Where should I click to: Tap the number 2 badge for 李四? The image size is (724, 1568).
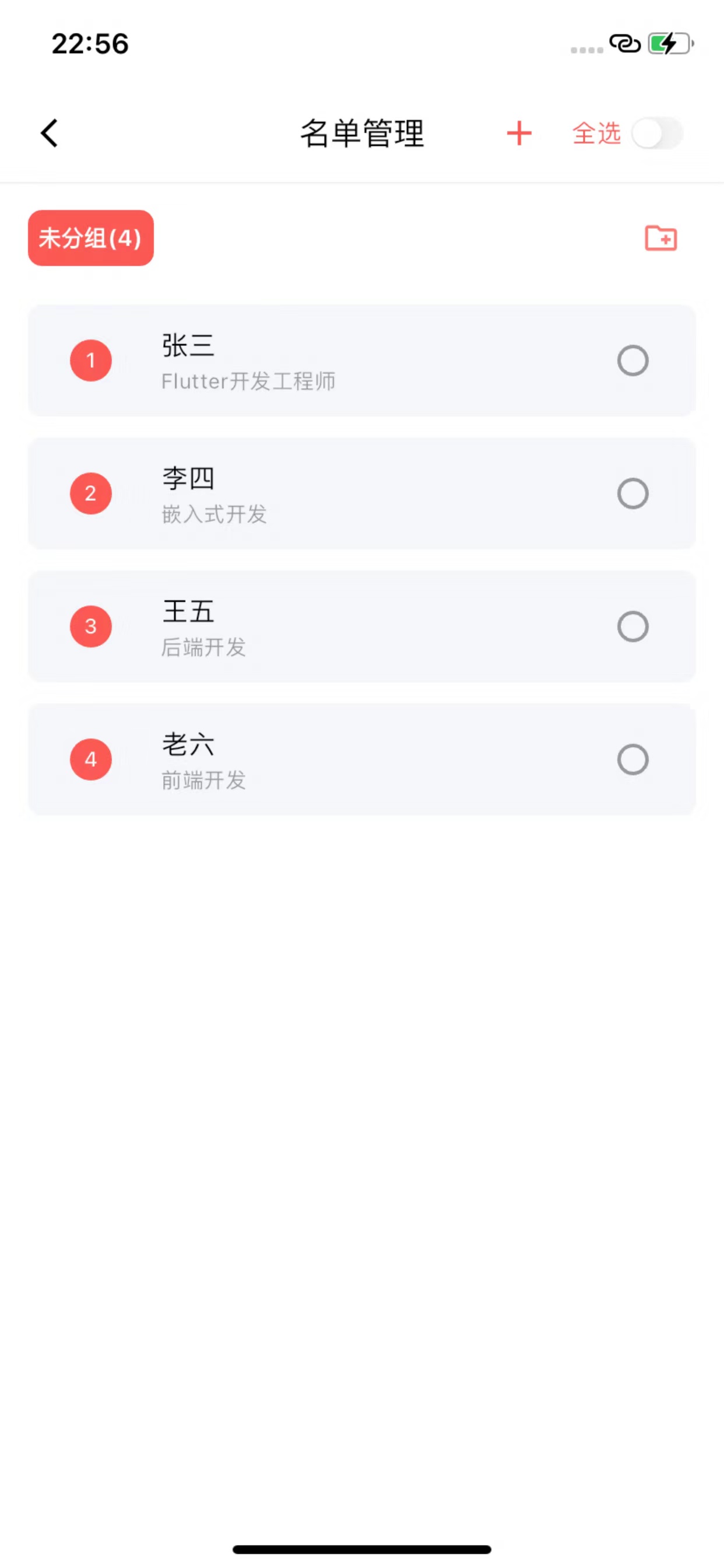(91, 494)
